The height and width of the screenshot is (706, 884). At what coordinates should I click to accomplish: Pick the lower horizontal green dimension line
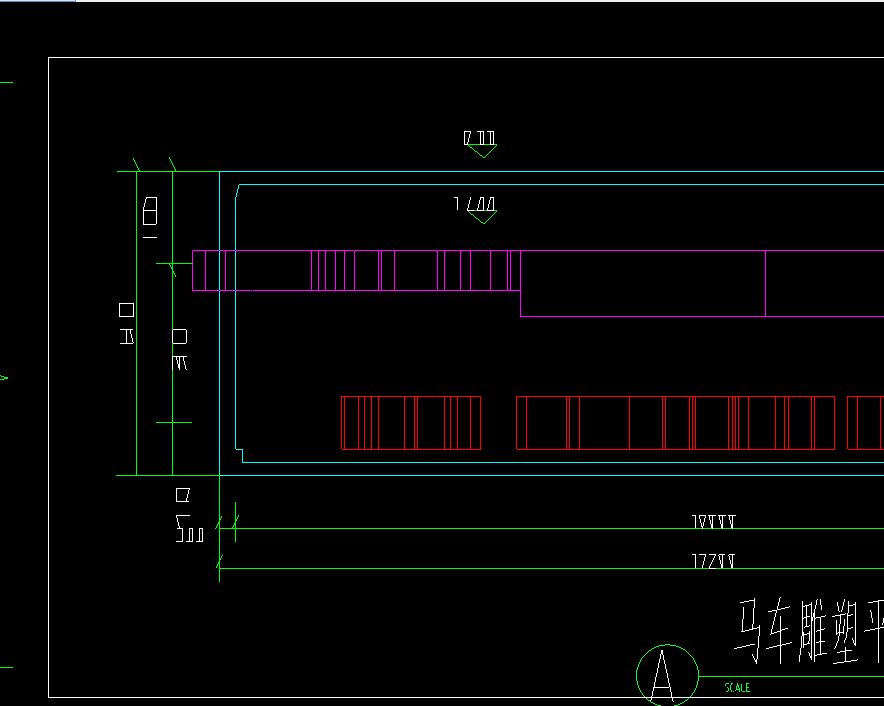(551, 568)
